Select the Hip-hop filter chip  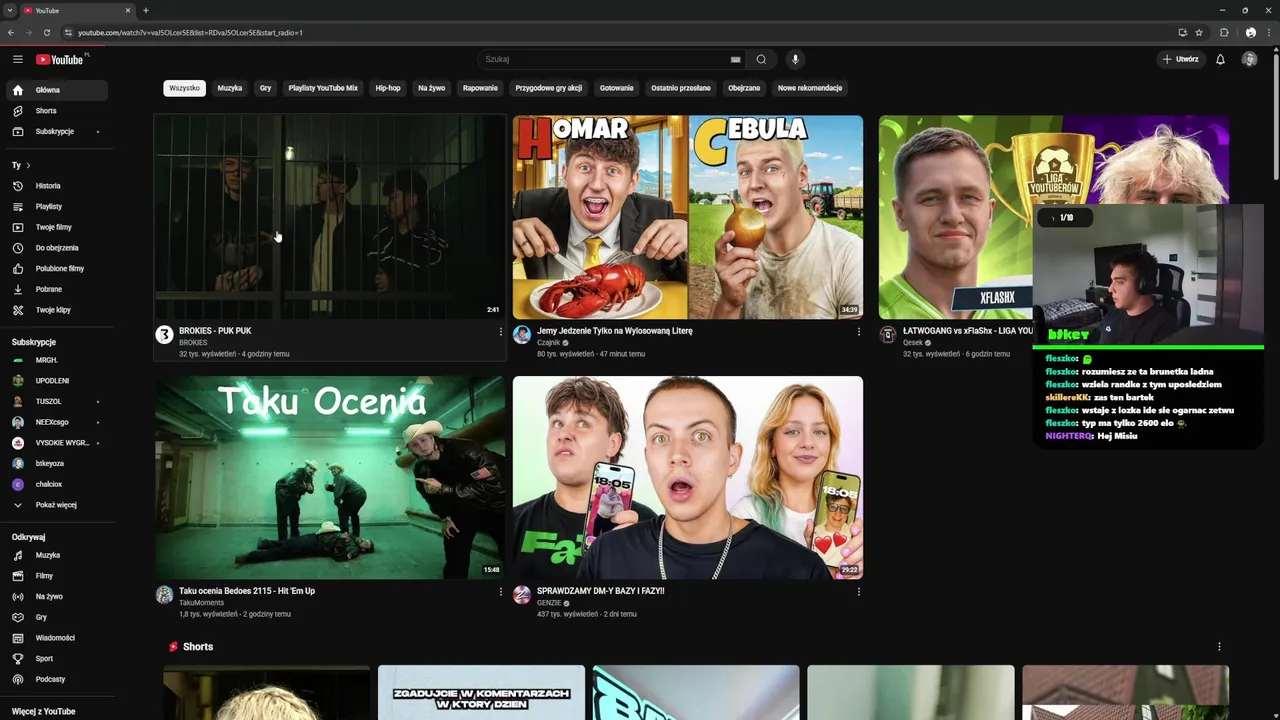click(x=388, y=88)
